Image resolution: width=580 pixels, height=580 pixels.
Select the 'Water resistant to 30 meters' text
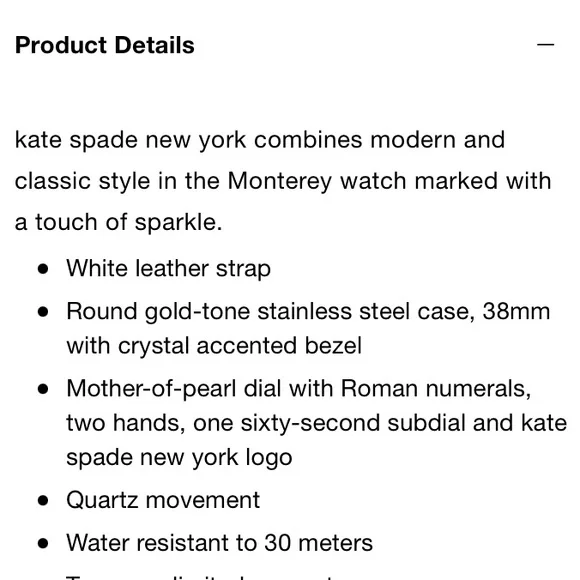[x=219, y=543]
